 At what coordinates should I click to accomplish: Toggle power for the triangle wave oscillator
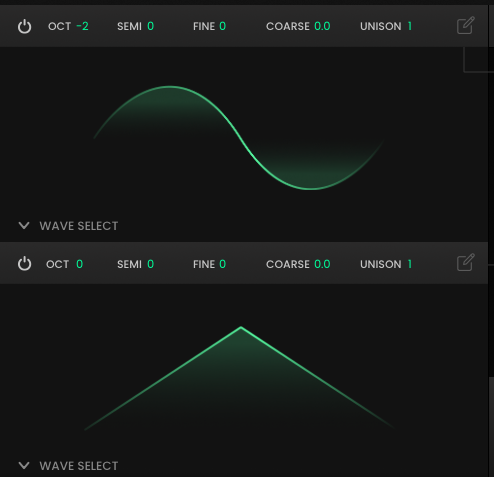point(24,264)
